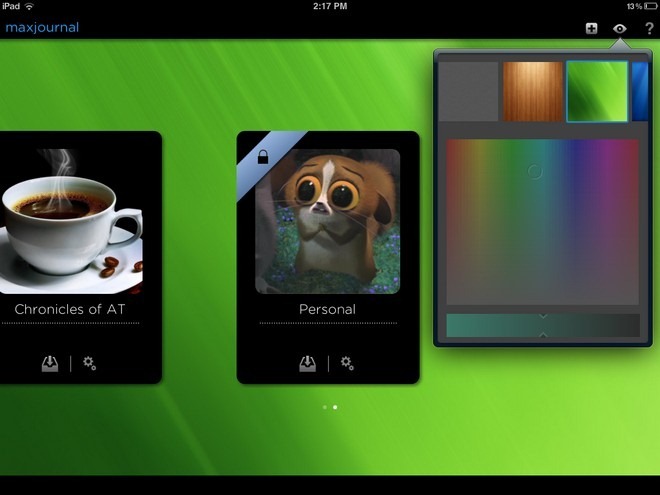Open settings gear for Chronicles of AT

tap(89, 363)
